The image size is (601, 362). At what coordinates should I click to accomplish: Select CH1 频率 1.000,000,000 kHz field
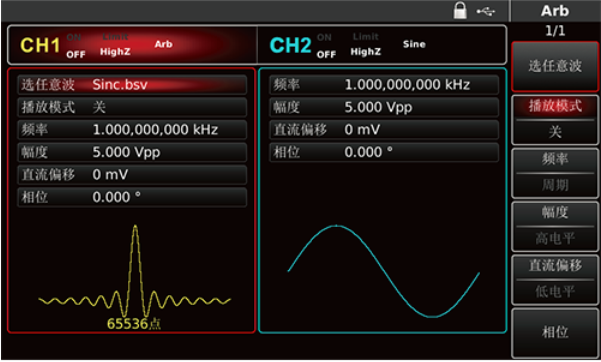coord(132,130)
